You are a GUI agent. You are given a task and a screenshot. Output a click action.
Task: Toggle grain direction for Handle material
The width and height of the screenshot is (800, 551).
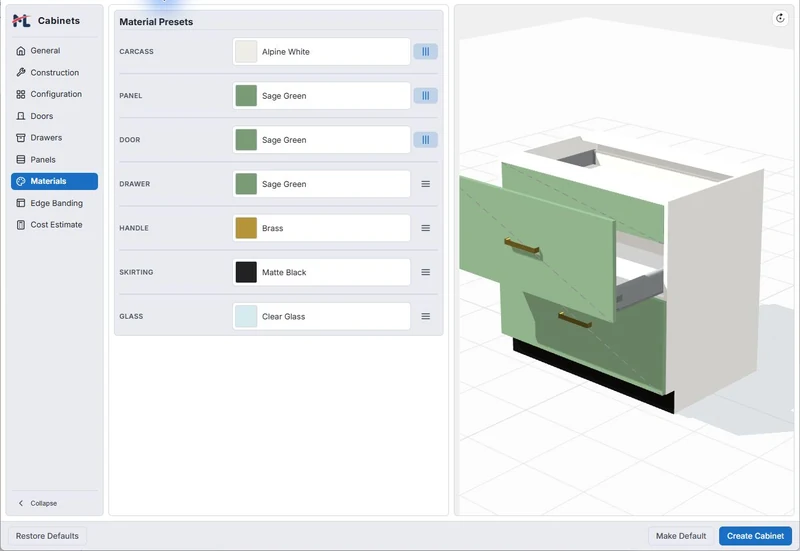(x=426, y=228)
